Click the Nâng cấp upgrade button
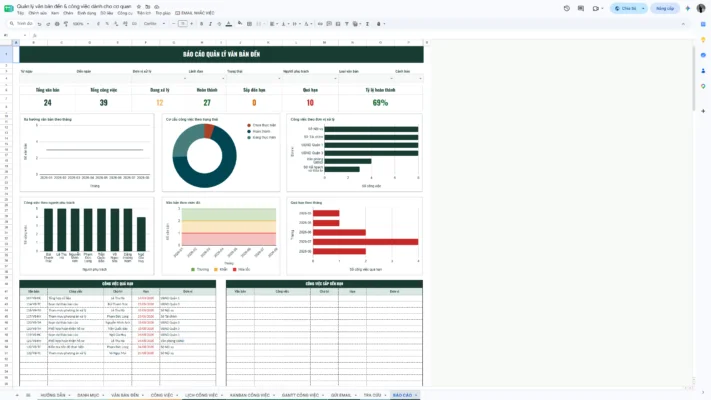This screenshot has height=400, width=711. point(665,8)
